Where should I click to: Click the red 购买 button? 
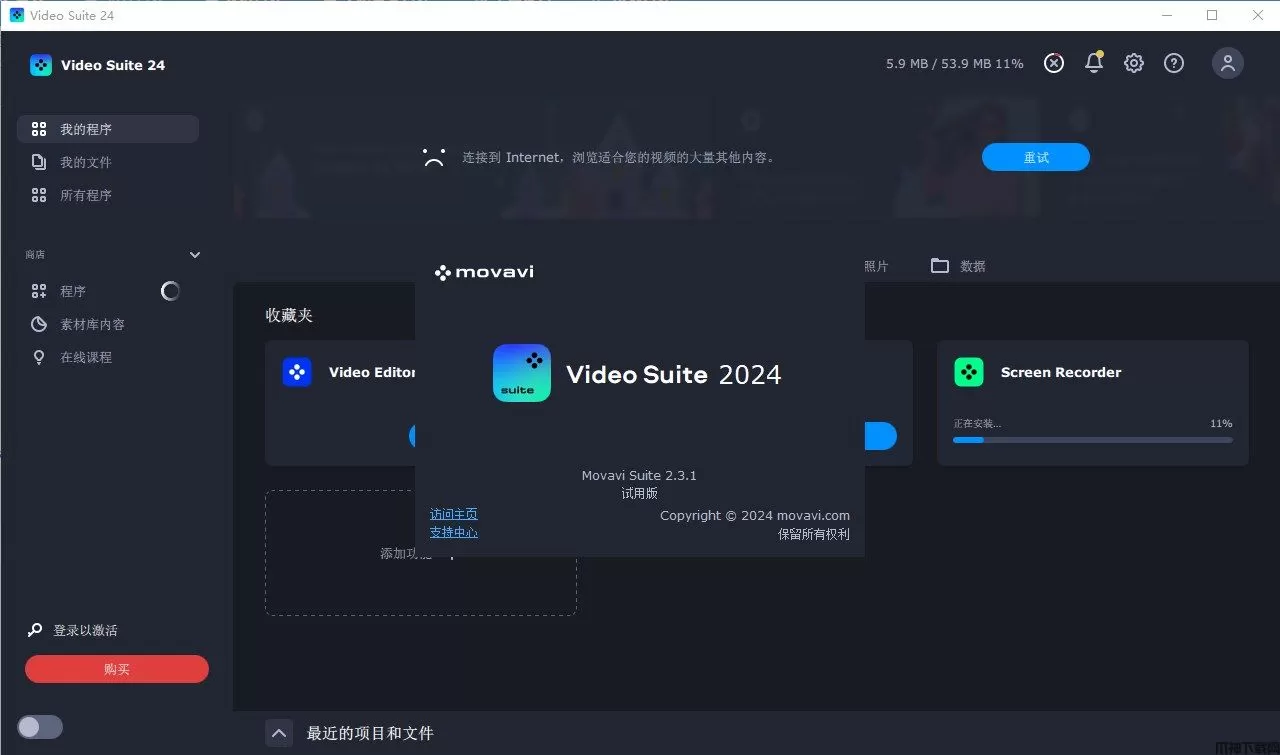[x=117, y=669]
